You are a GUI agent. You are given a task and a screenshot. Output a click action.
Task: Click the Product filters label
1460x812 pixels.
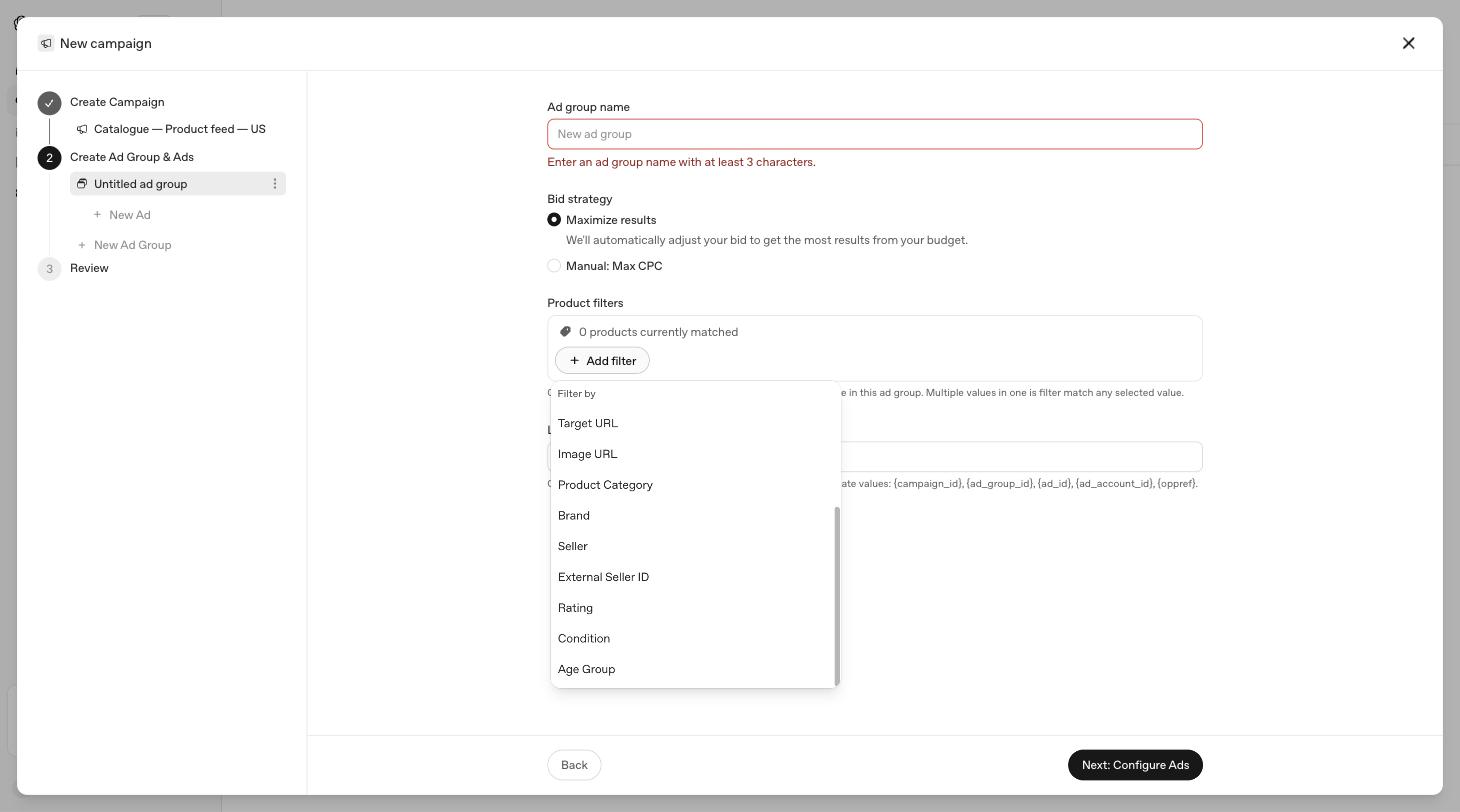click(585, 303)
